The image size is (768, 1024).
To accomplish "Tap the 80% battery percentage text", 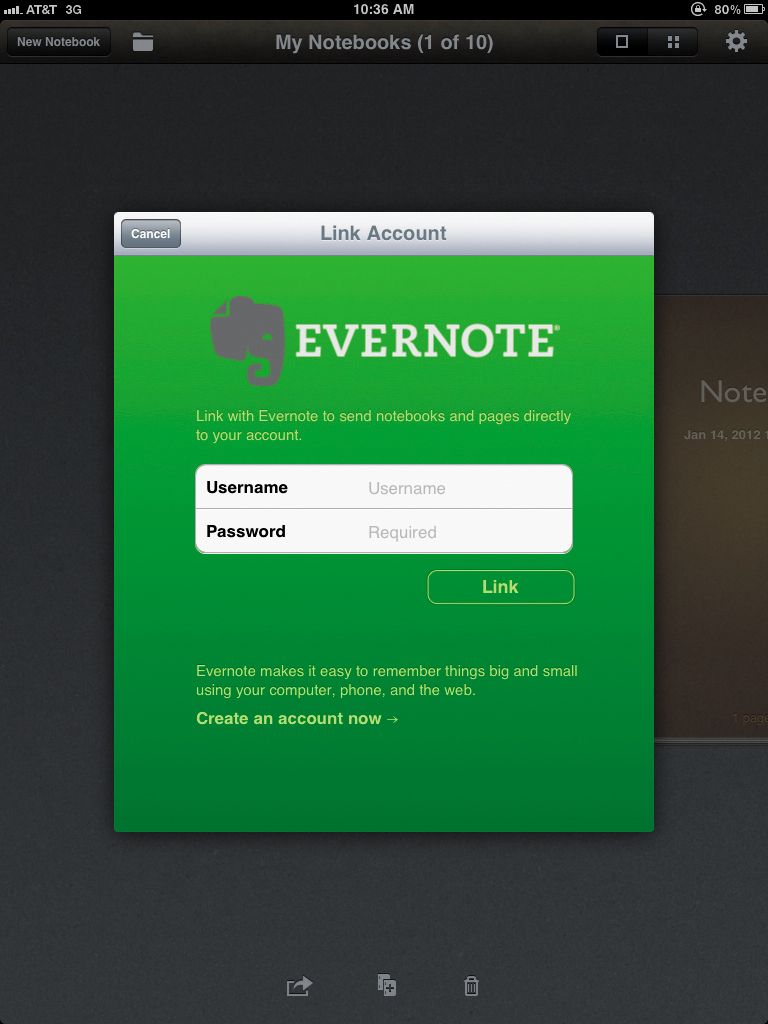I will 727,10.
